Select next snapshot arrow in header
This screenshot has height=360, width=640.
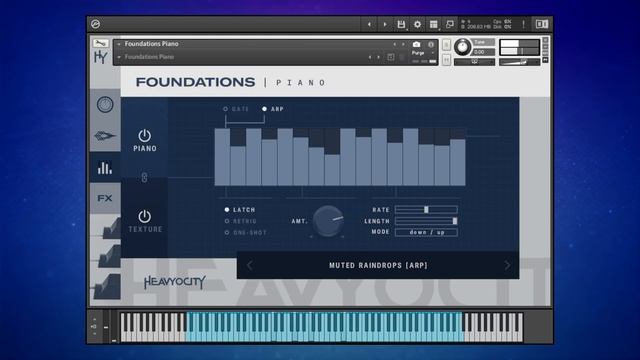pos(378,57)
